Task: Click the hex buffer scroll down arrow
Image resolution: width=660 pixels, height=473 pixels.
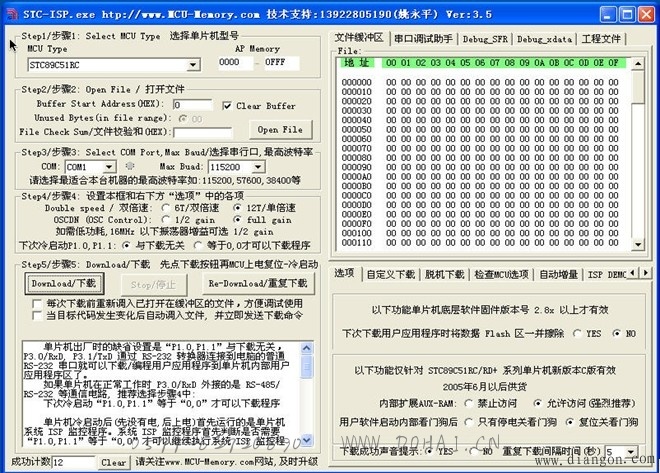Action: (x=638, y=244)
